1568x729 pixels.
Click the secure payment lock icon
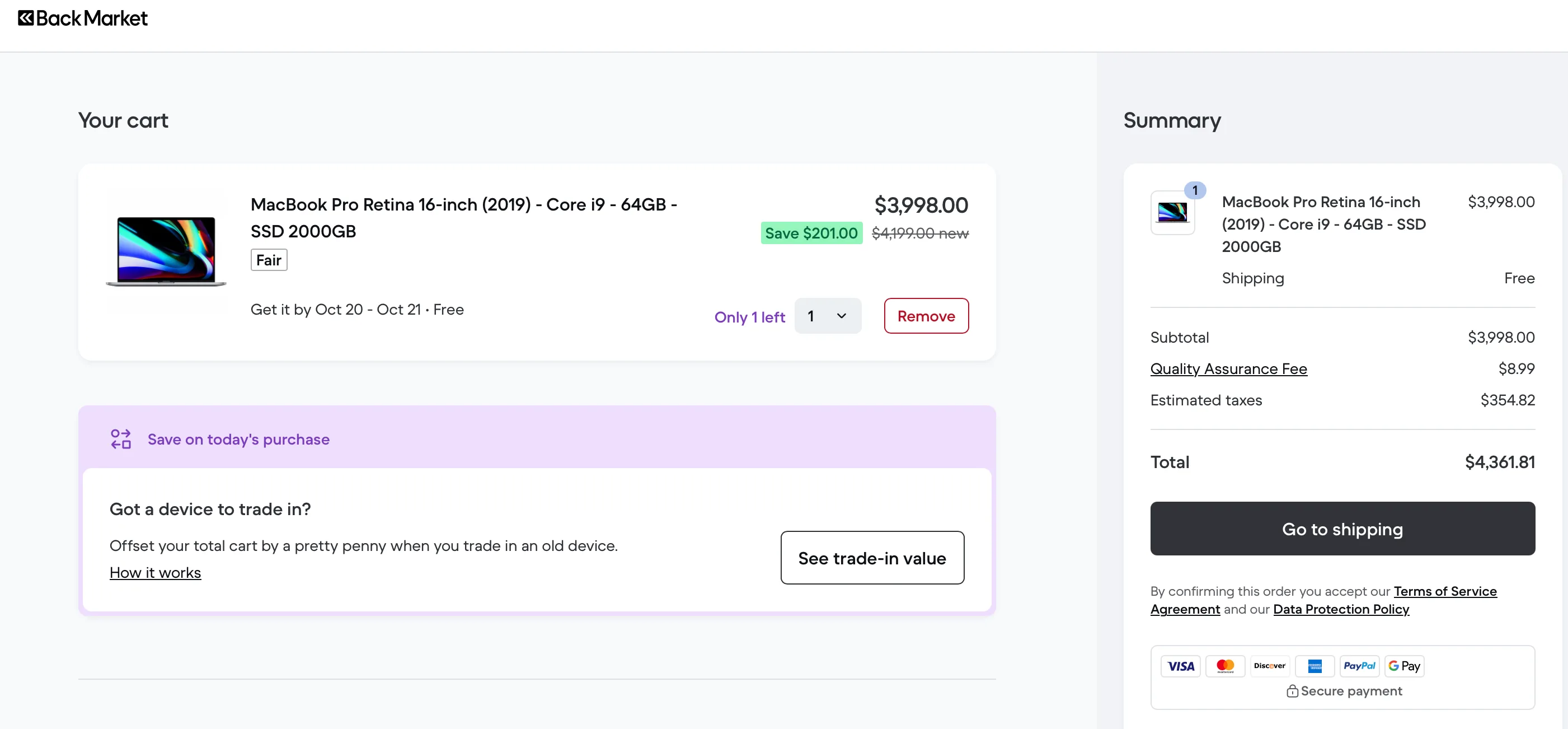point(1292,691)
